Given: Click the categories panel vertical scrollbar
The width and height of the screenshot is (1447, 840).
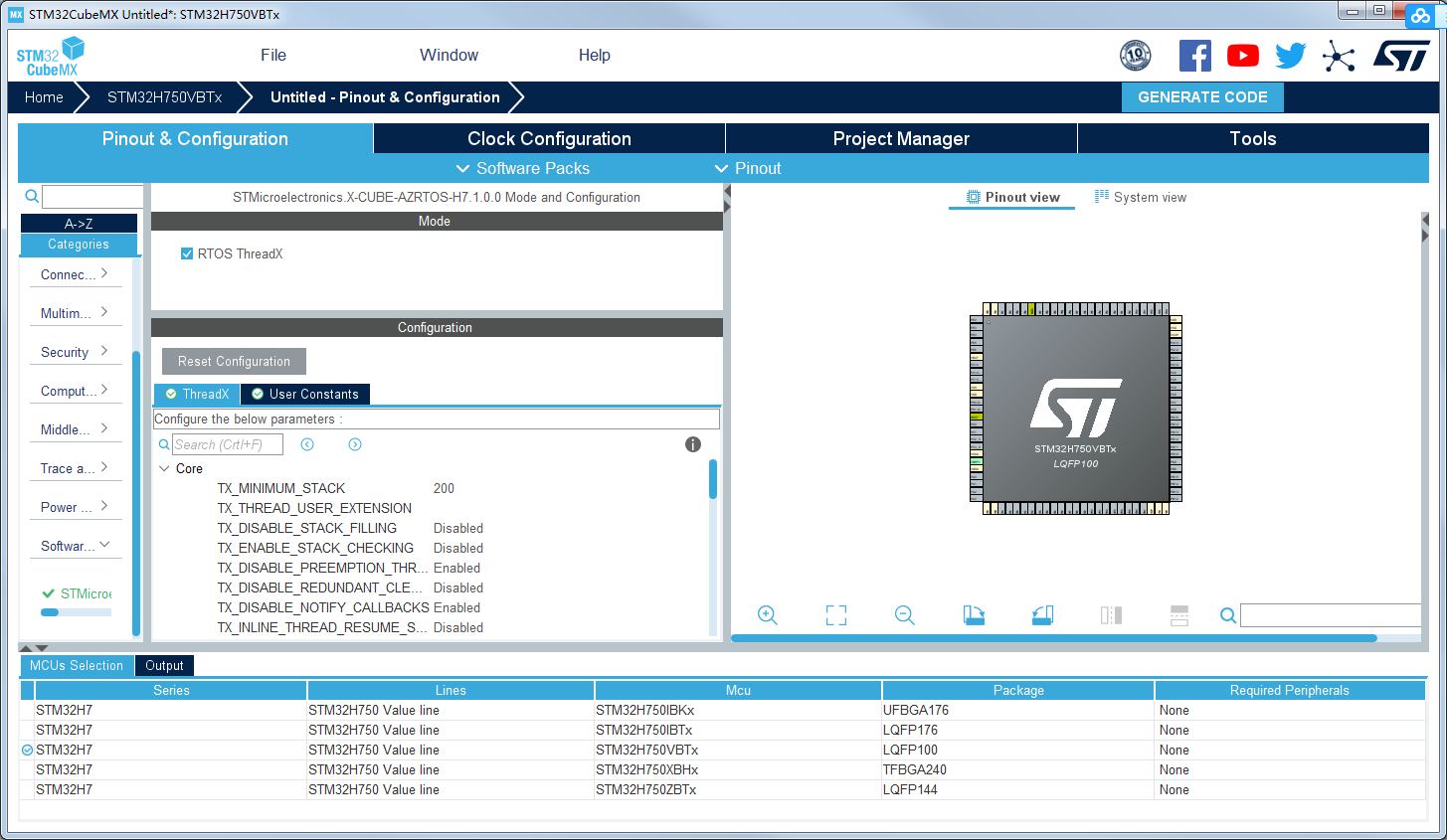Looking at the screenshot, I should [x=136, y=492].
